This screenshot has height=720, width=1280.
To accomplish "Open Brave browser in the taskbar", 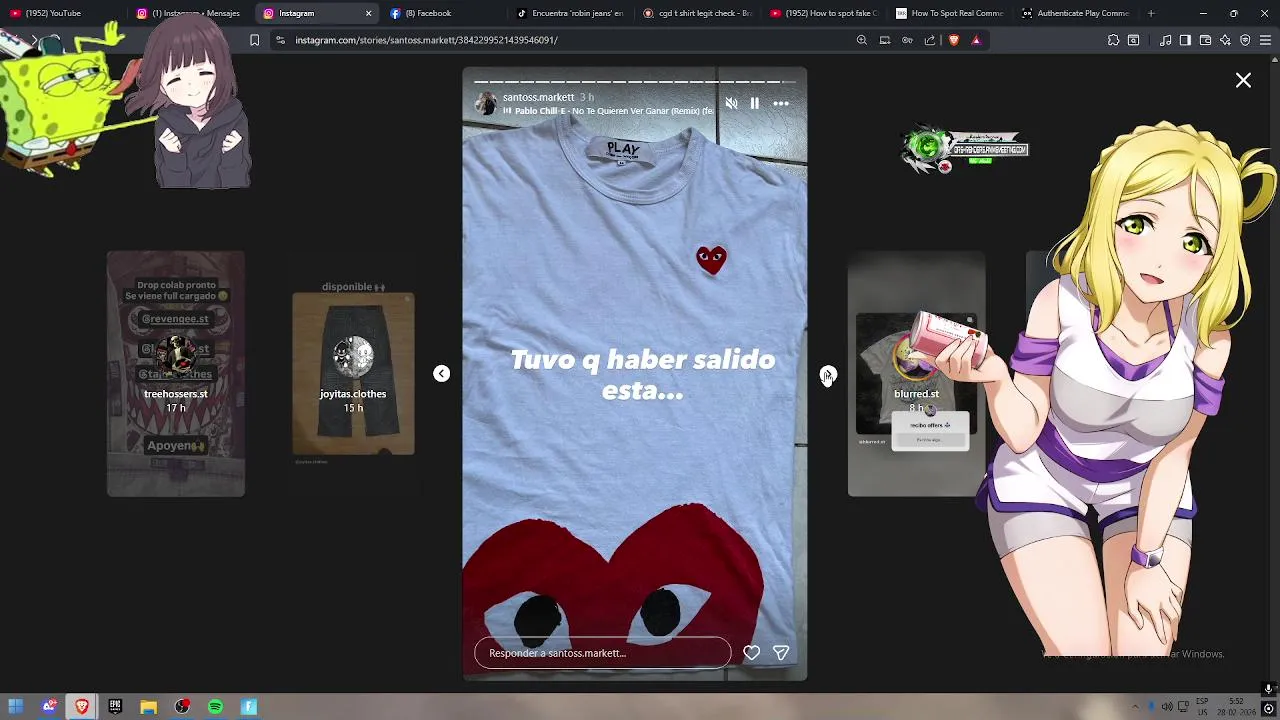I will (82, 707).
